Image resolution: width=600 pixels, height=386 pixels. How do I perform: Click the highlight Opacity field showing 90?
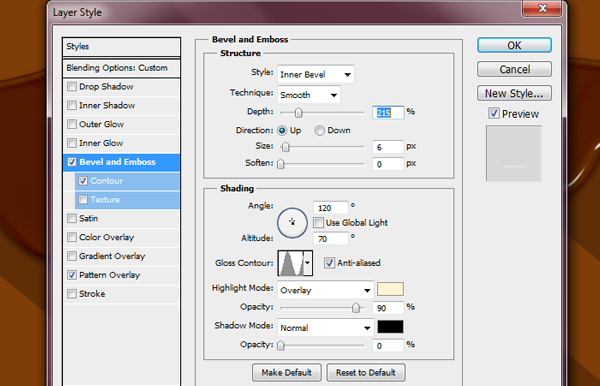pyautogui.click(x=388, y=308)
